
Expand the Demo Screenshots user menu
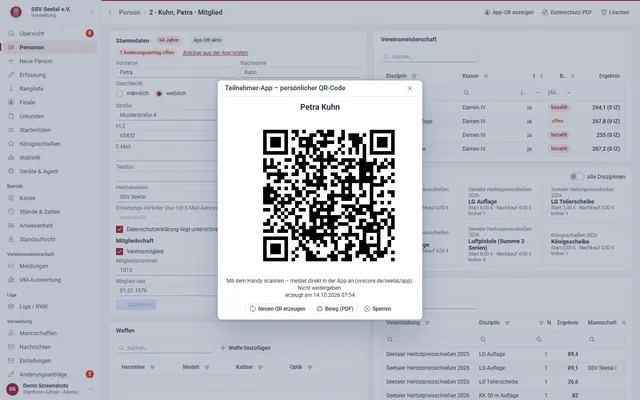91,389
